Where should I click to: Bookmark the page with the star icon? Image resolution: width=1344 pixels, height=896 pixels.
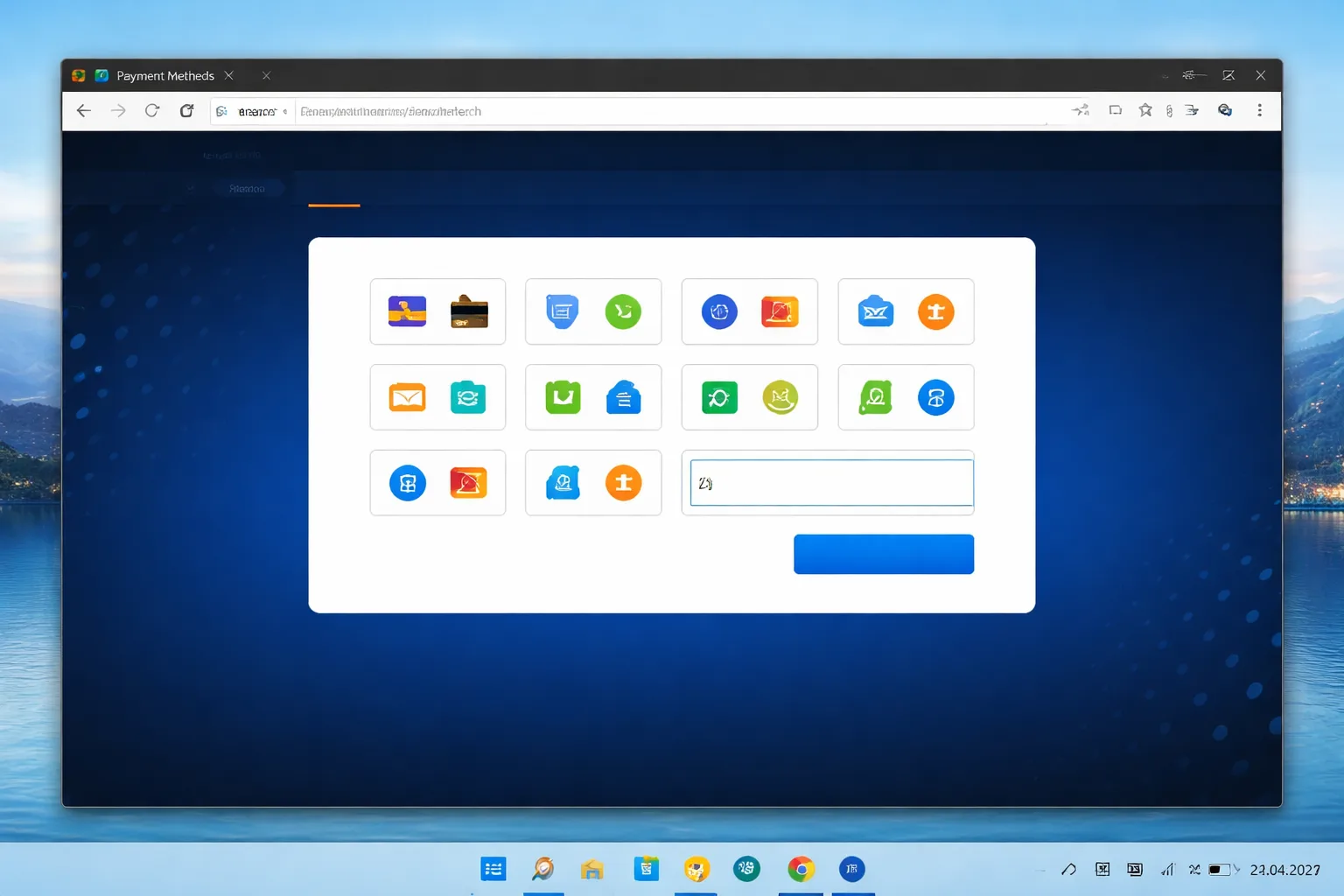click(1145, 110)
